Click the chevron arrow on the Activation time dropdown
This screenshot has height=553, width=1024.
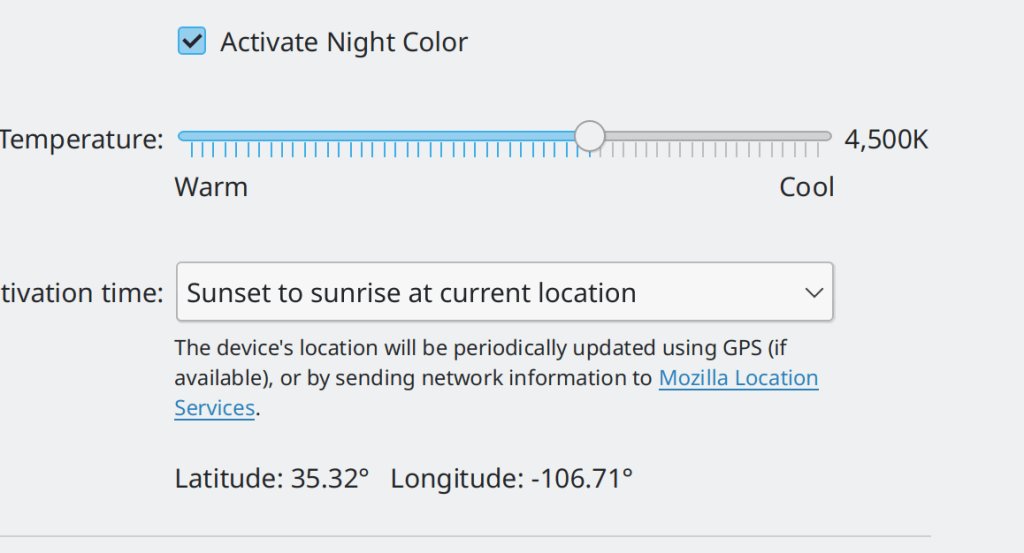pos(814,293)
